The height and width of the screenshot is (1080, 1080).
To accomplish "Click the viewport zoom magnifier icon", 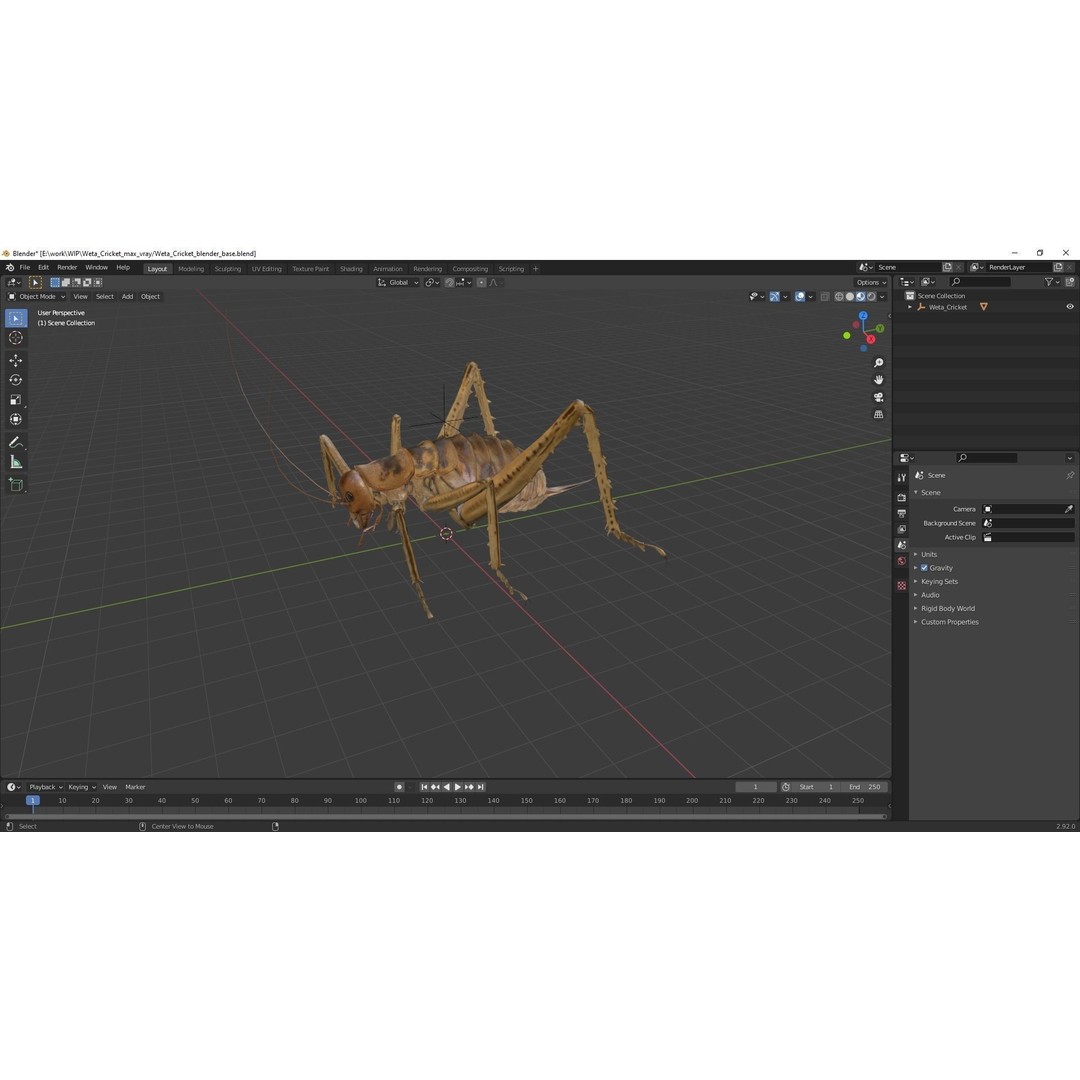I will tap(878, 363).
